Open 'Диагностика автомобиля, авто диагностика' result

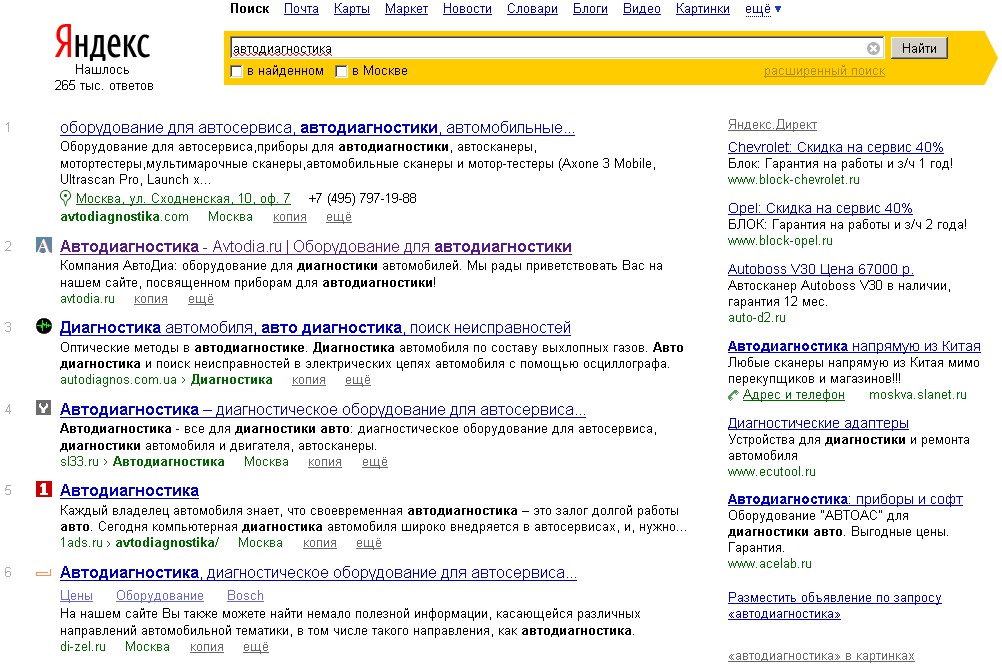coord(315,328)
